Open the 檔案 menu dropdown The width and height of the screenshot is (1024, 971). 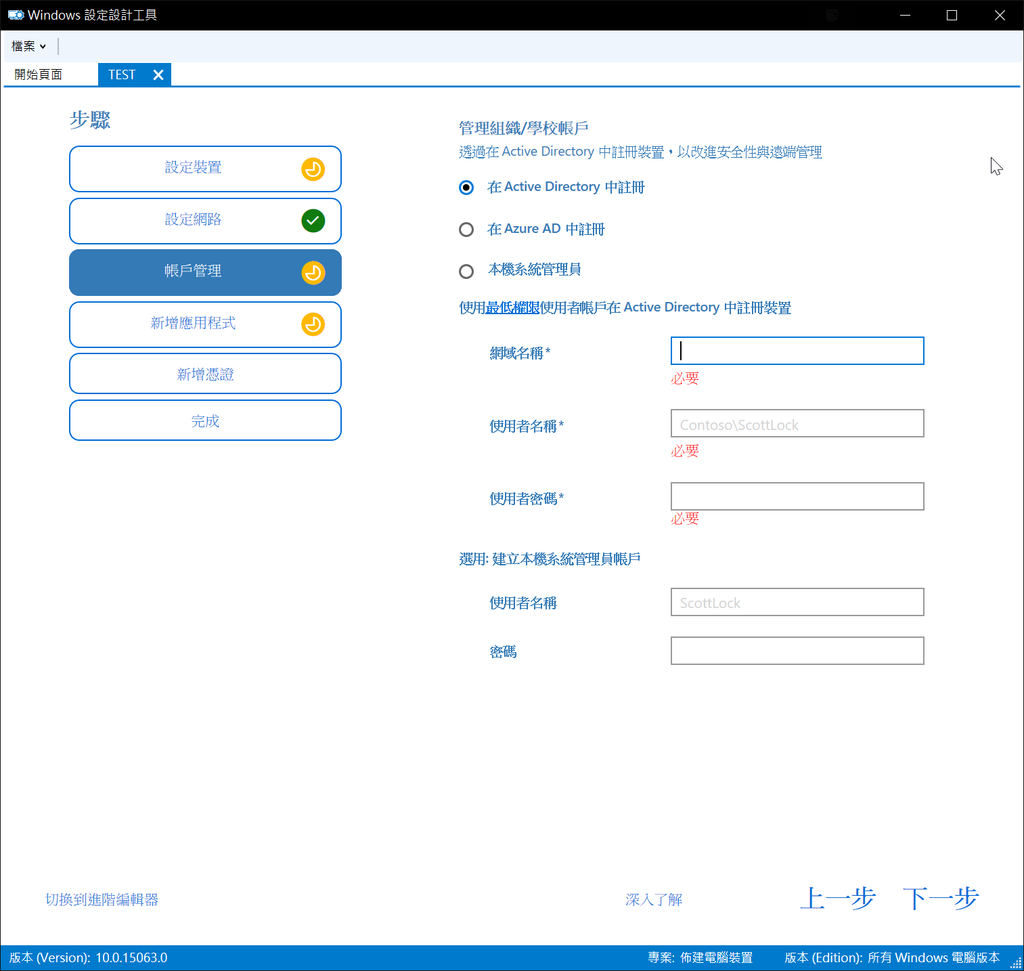coord(29,46)
